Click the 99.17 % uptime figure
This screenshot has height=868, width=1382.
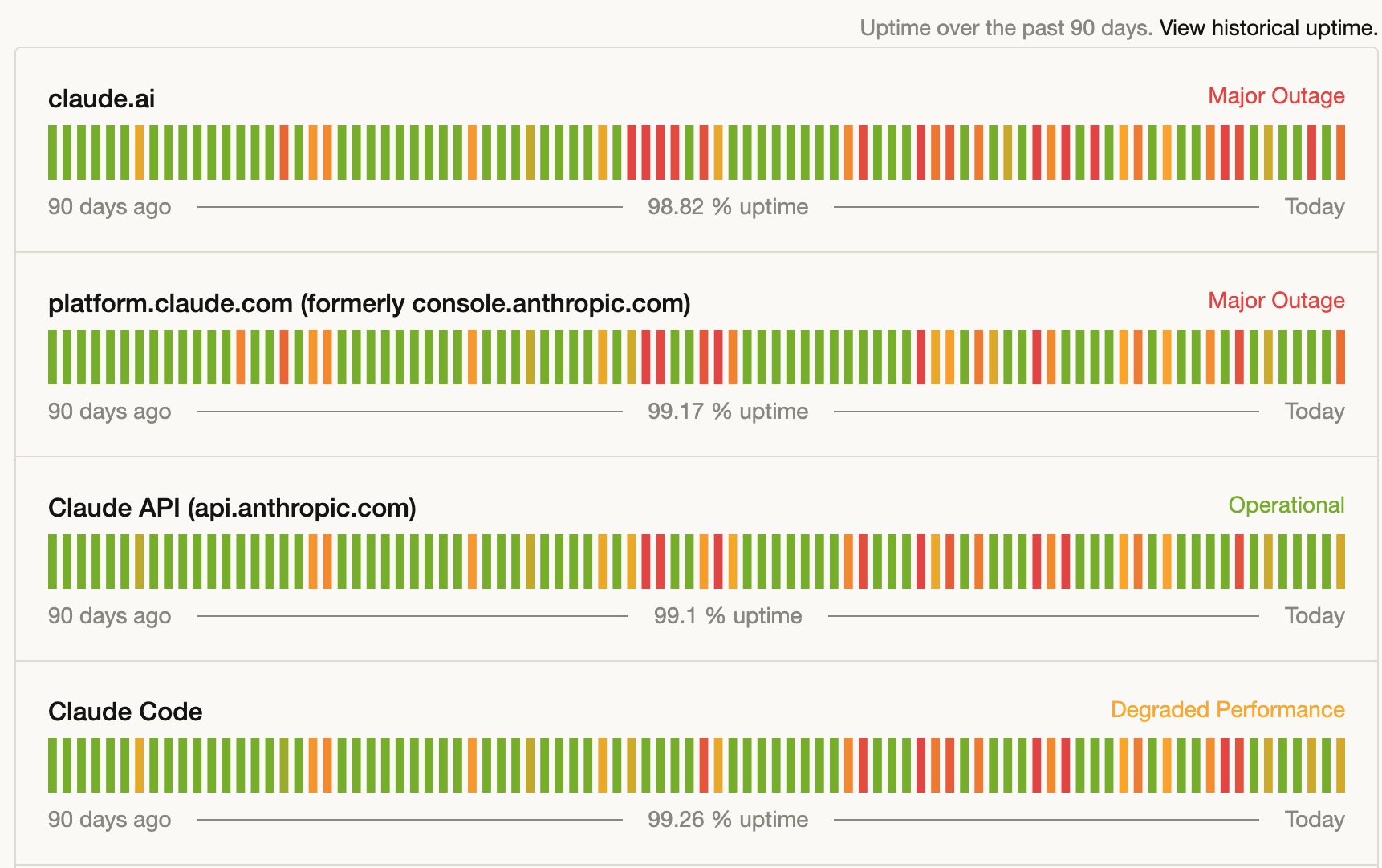[x=728, y=412]
